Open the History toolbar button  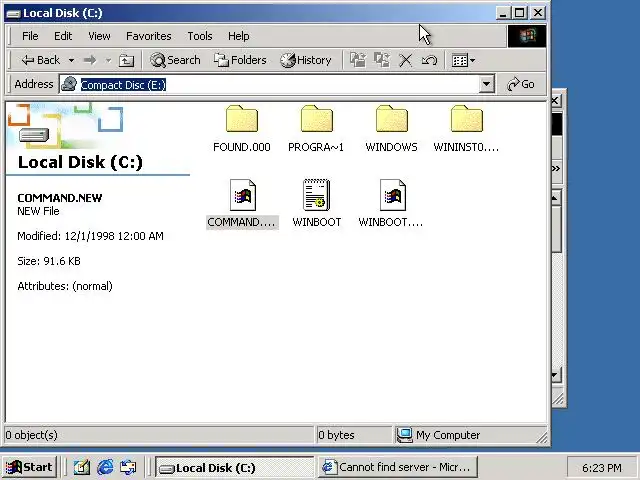pos(306,60)
